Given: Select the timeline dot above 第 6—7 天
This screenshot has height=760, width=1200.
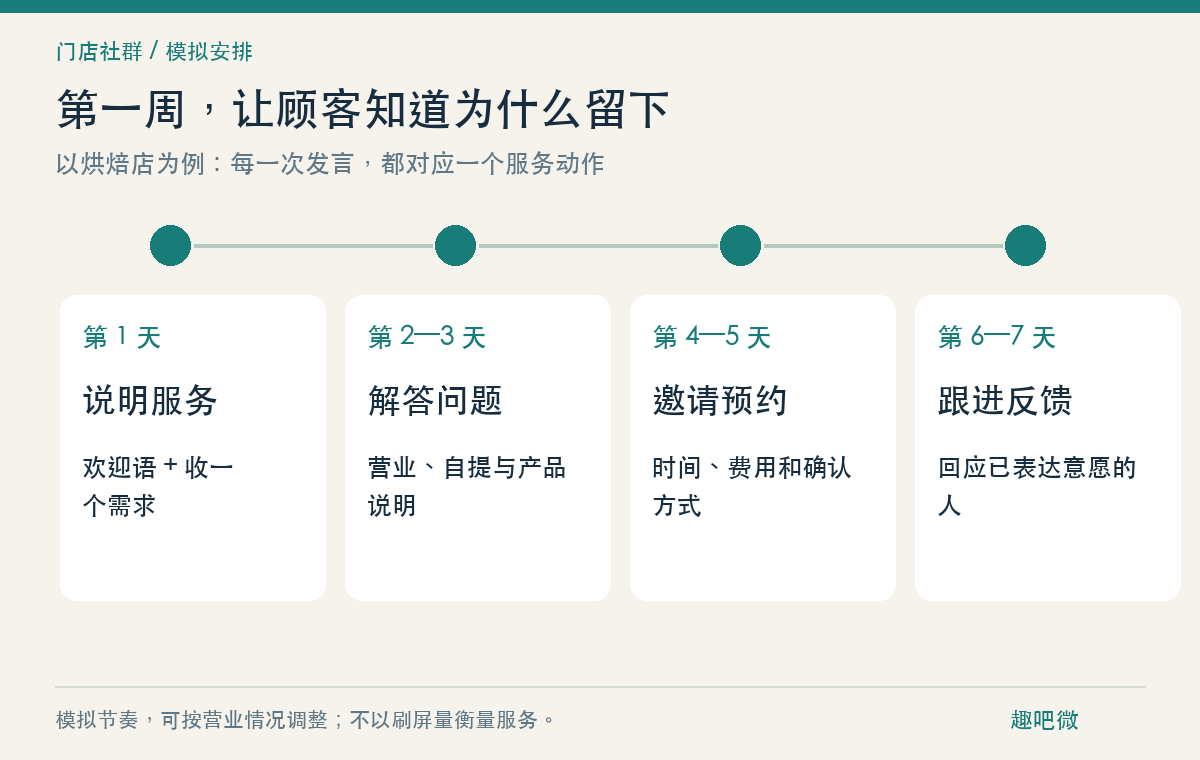Looking at the screenshot, I should click(1026, 246).
